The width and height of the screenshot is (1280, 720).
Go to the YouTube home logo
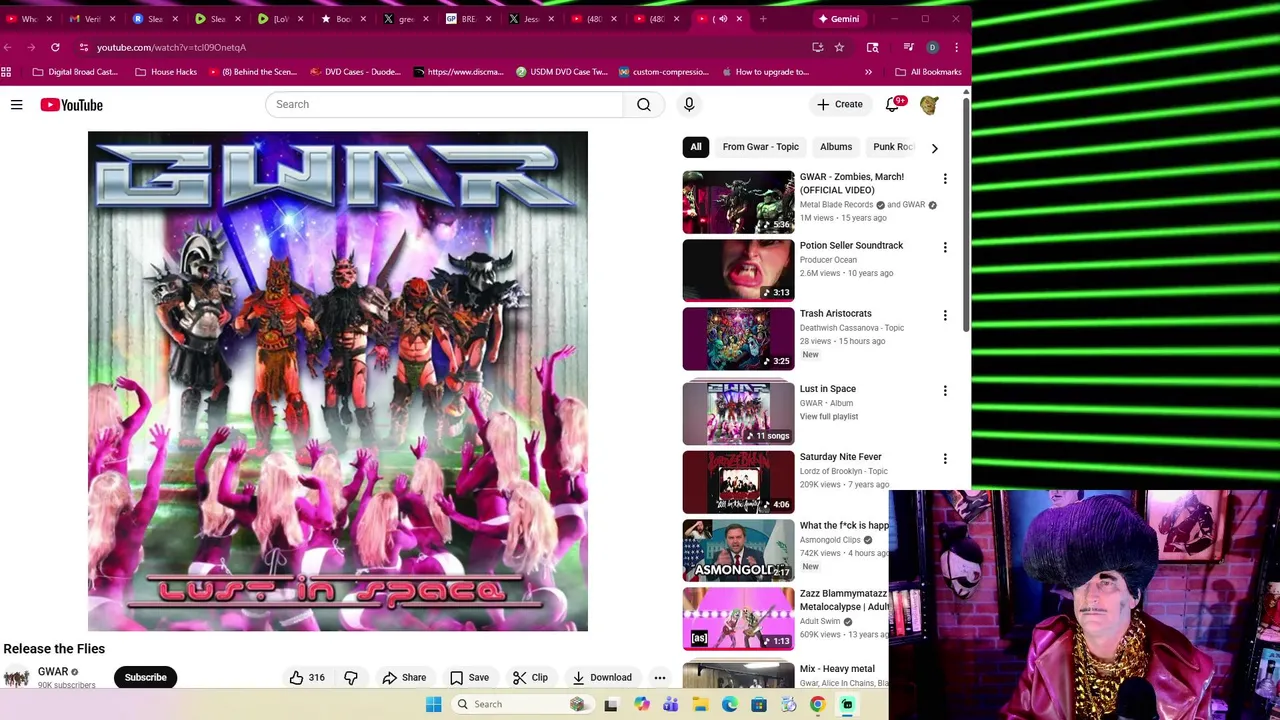[71, 104]
